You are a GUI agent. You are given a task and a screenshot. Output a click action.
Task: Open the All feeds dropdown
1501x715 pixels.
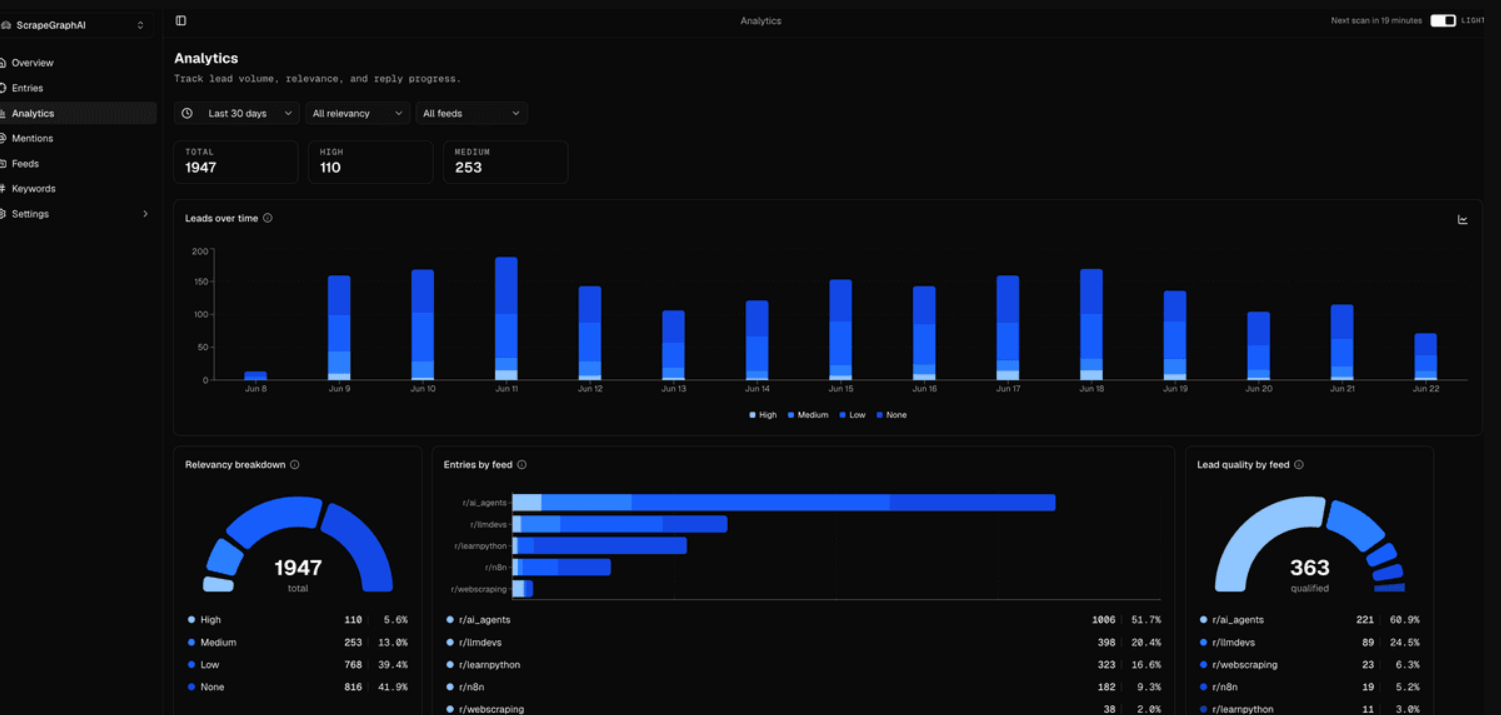coord(471,114)
